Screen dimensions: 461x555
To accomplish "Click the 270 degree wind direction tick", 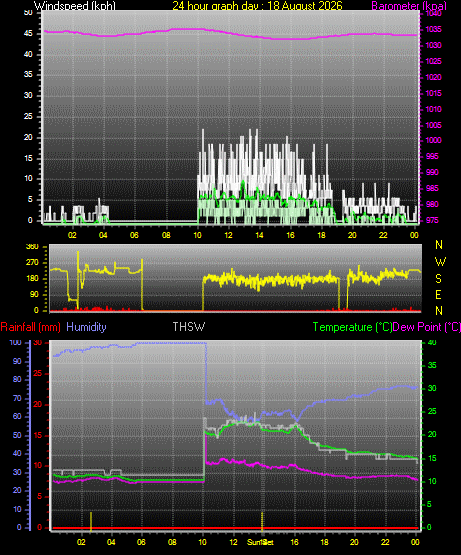I will tap(32, 263).
